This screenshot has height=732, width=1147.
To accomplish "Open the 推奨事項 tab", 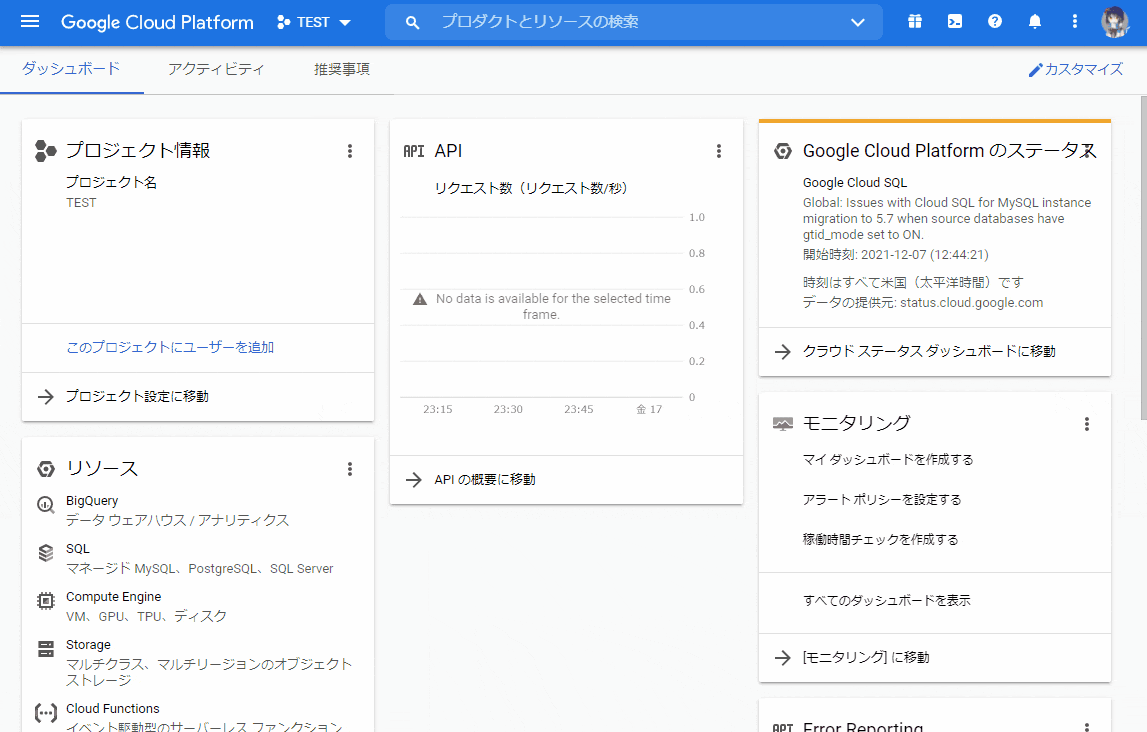I will [341, 69].
